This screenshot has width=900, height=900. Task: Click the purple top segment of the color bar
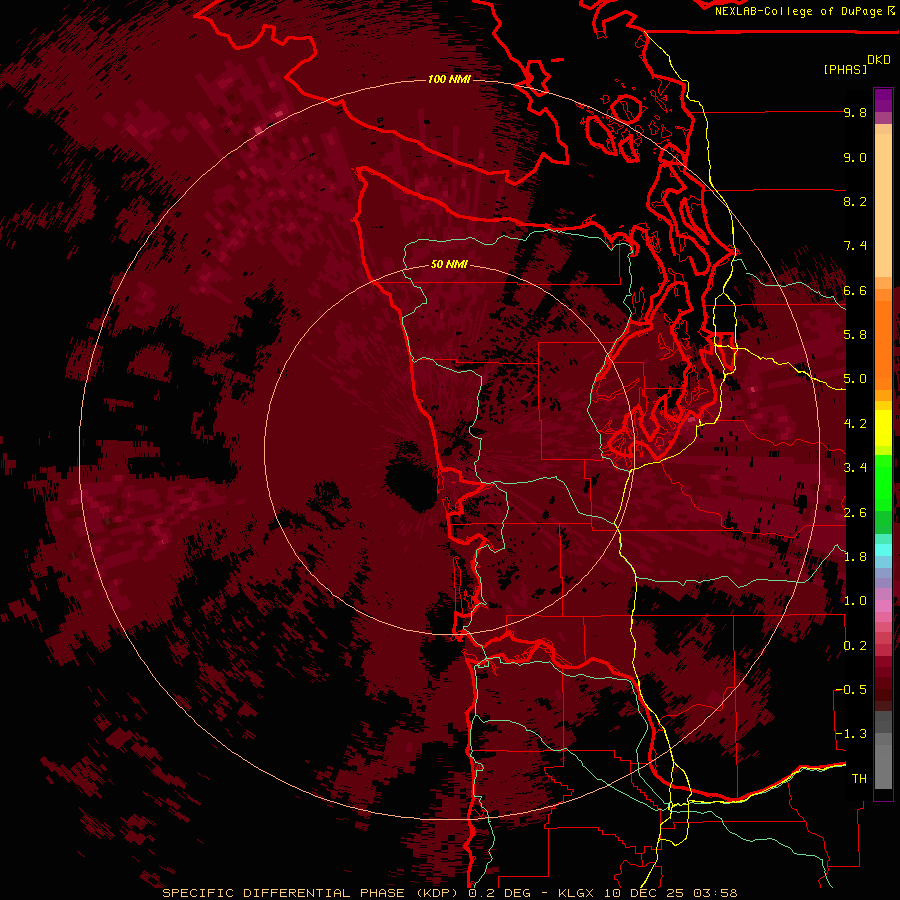(883, 101)
